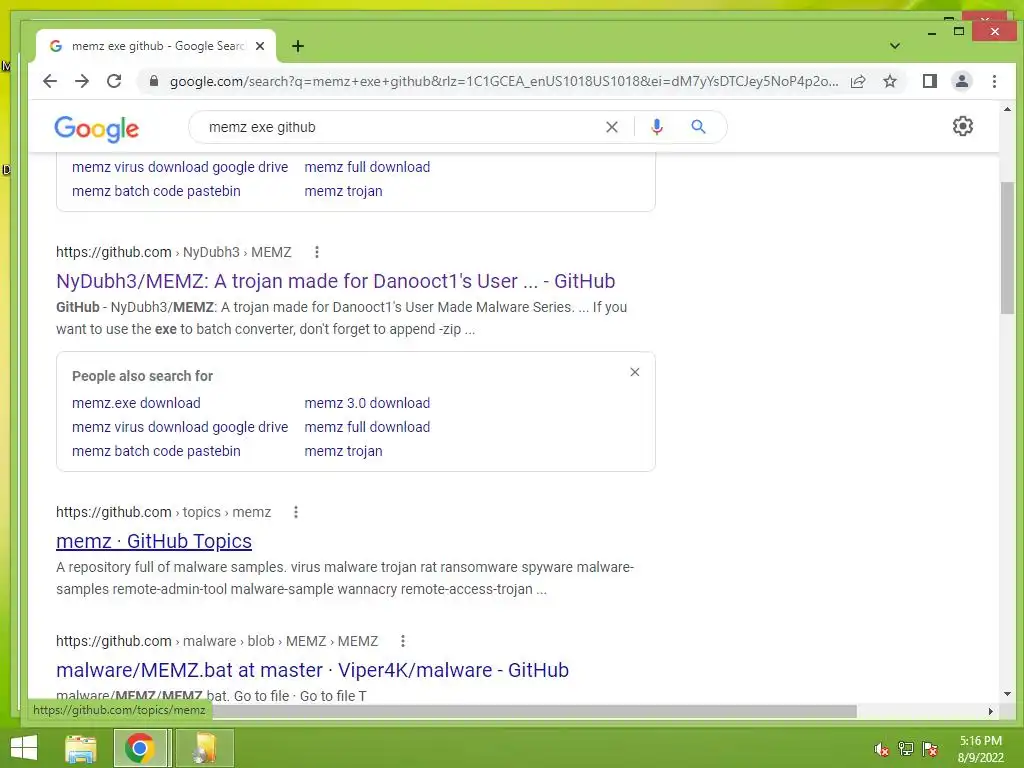Open more options for NyDubh3 MEMZ result
Image resolution: width=1024 pixels, height=768 pixels.
pyautogui.click(x=317, y=252)
